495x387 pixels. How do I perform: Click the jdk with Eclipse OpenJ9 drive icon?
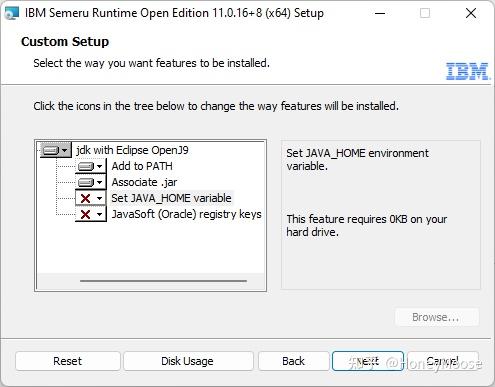(x=51, y=150)
